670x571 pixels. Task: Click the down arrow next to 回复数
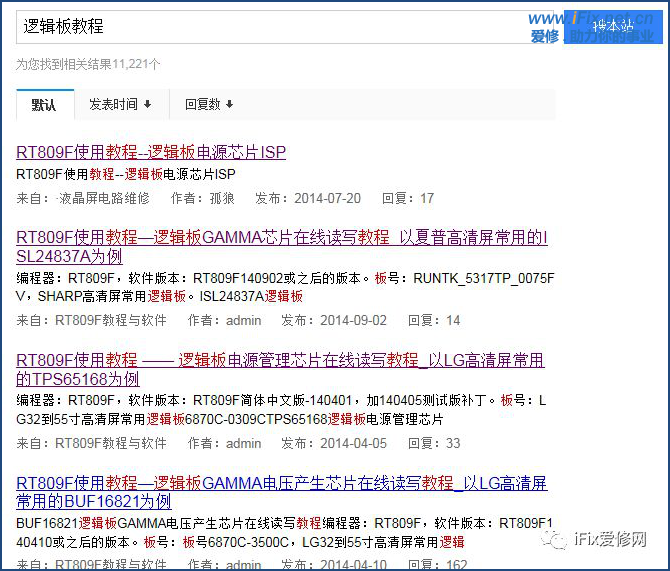click(x=229, y=104)
